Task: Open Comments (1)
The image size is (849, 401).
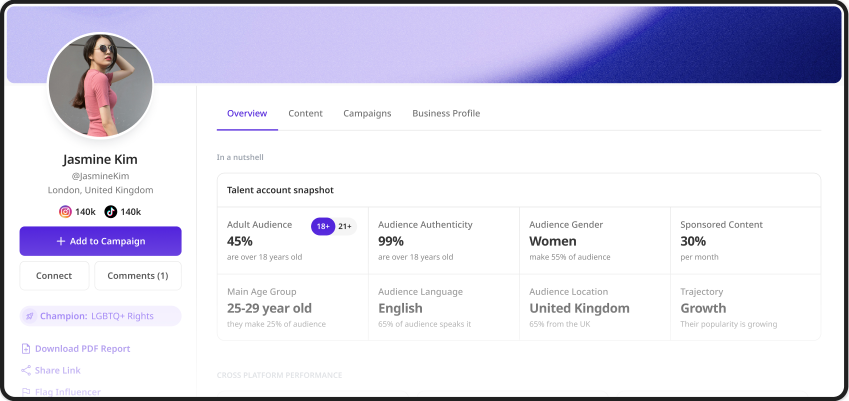Action: pyautogui.click(x=138, y=275)
